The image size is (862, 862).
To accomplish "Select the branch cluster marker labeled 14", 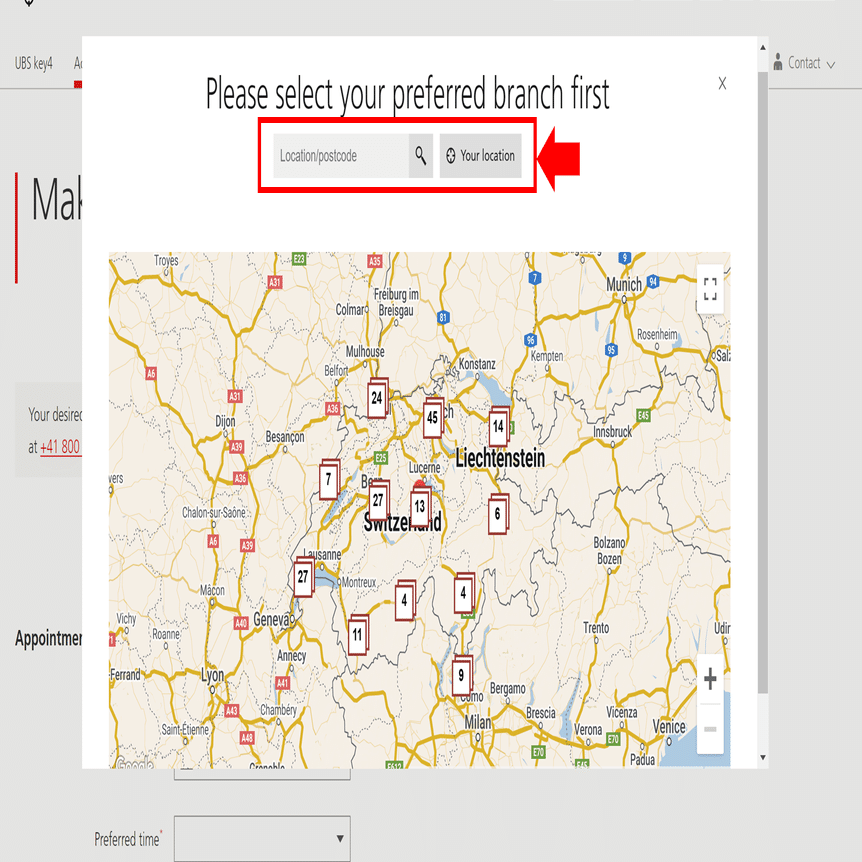I will [x=499, y=427].
